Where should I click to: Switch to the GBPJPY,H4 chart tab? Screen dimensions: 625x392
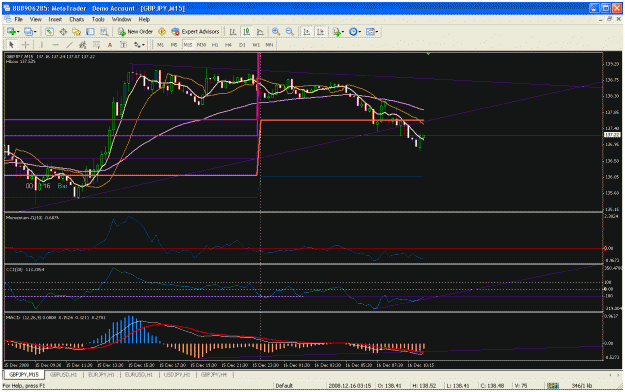click(214, 375)
